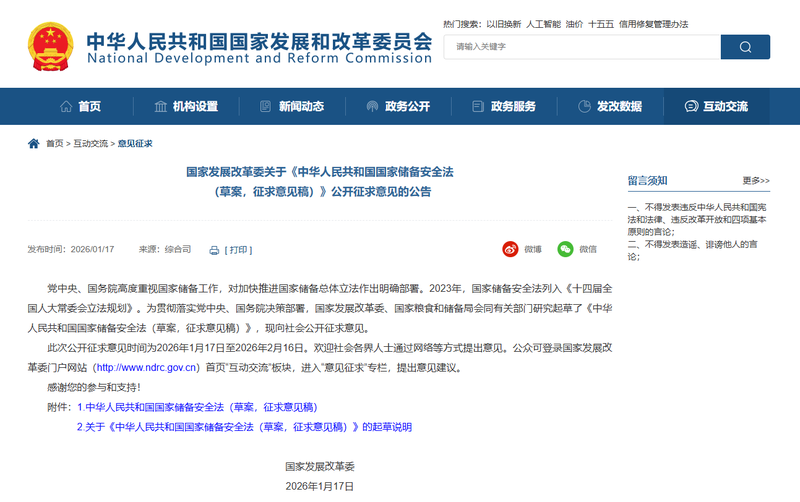
Task: Select the 互动交流 navigation tab
Action: point(716,107)
